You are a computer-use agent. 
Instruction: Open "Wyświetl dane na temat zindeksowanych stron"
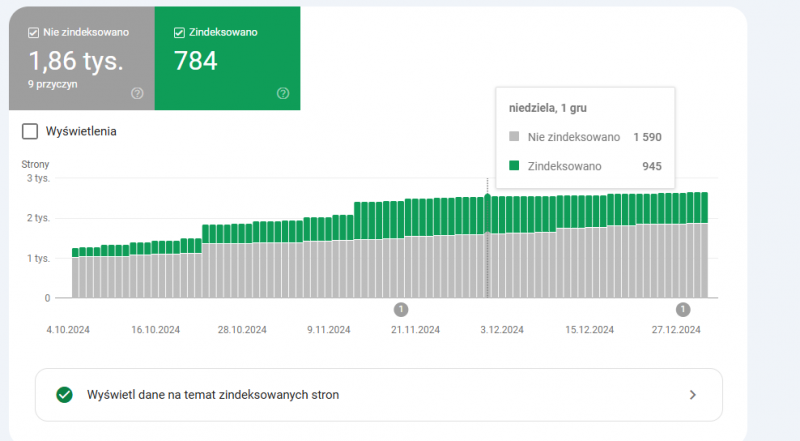point(213,395)
